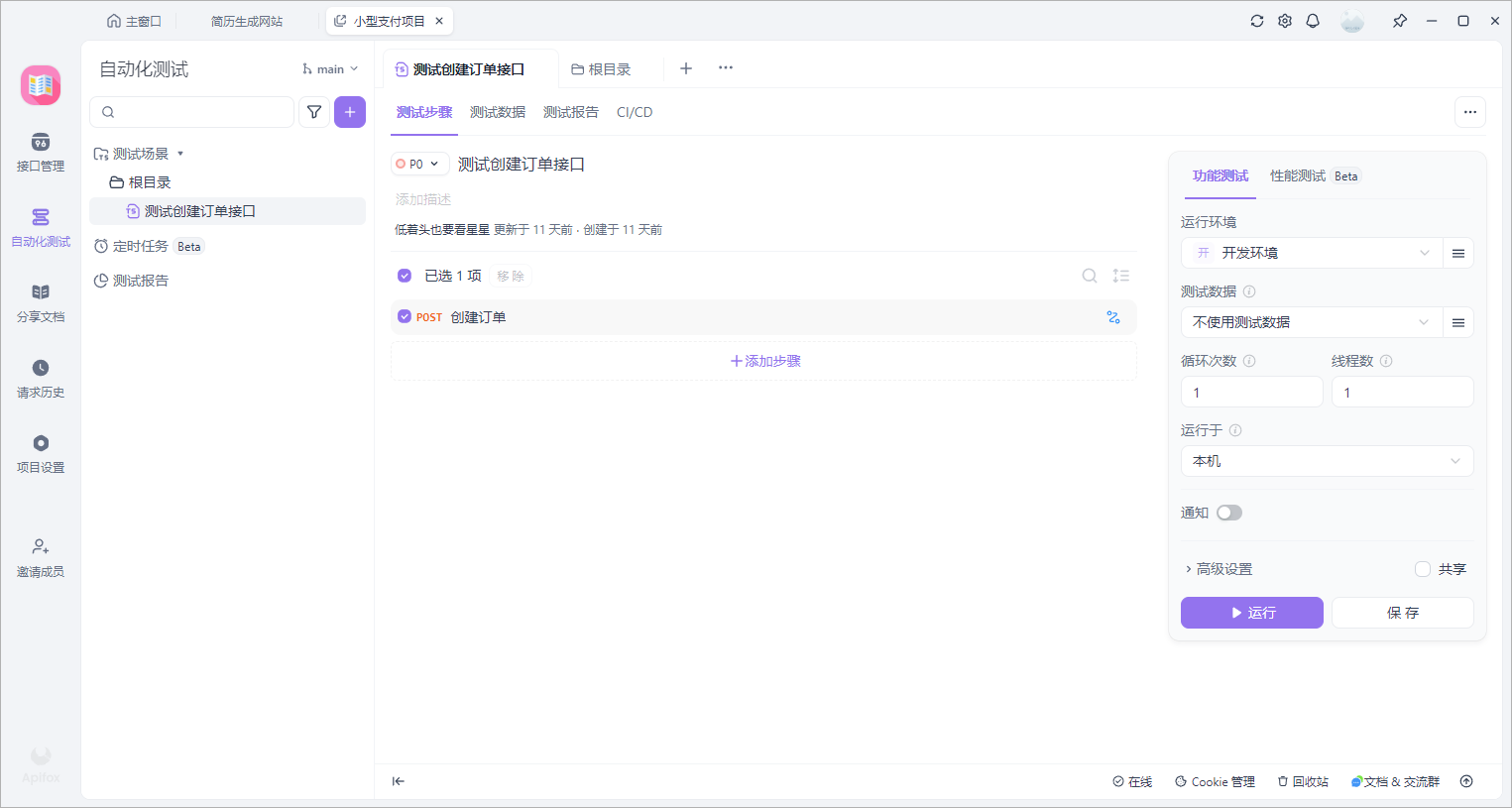Click 添加步骤 to add a step

(764, 361)
